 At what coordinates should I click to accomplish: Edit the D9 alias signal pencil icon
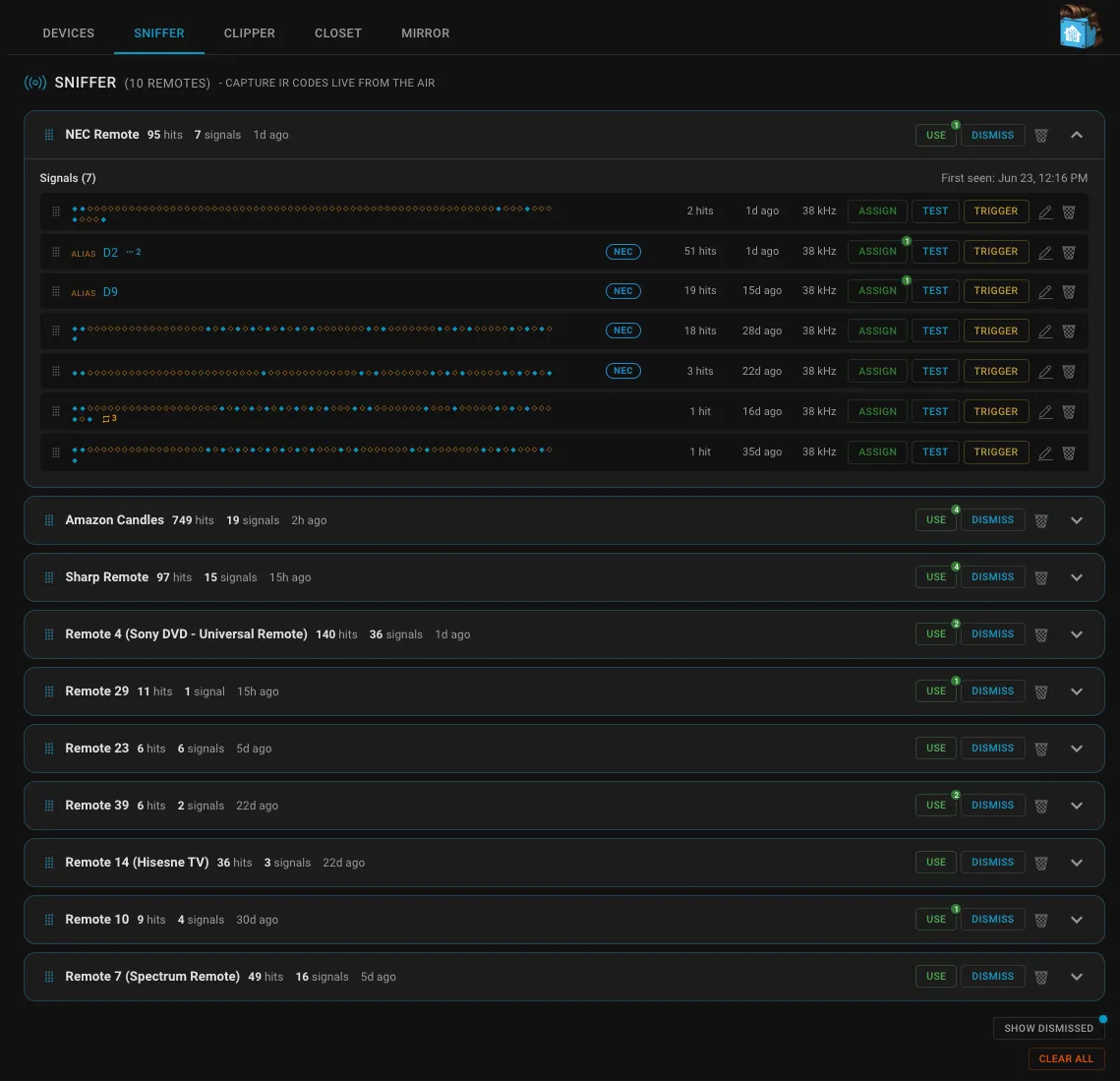coord(1045,291)
